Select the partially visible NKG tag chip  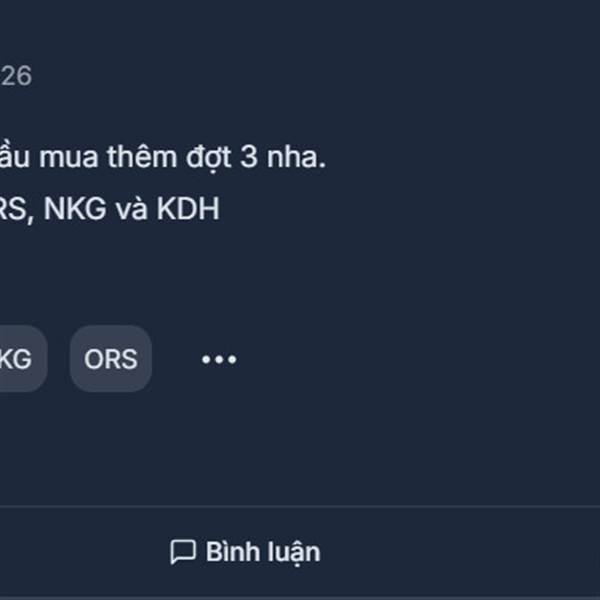pyautogui.click(x=23, y=359)
